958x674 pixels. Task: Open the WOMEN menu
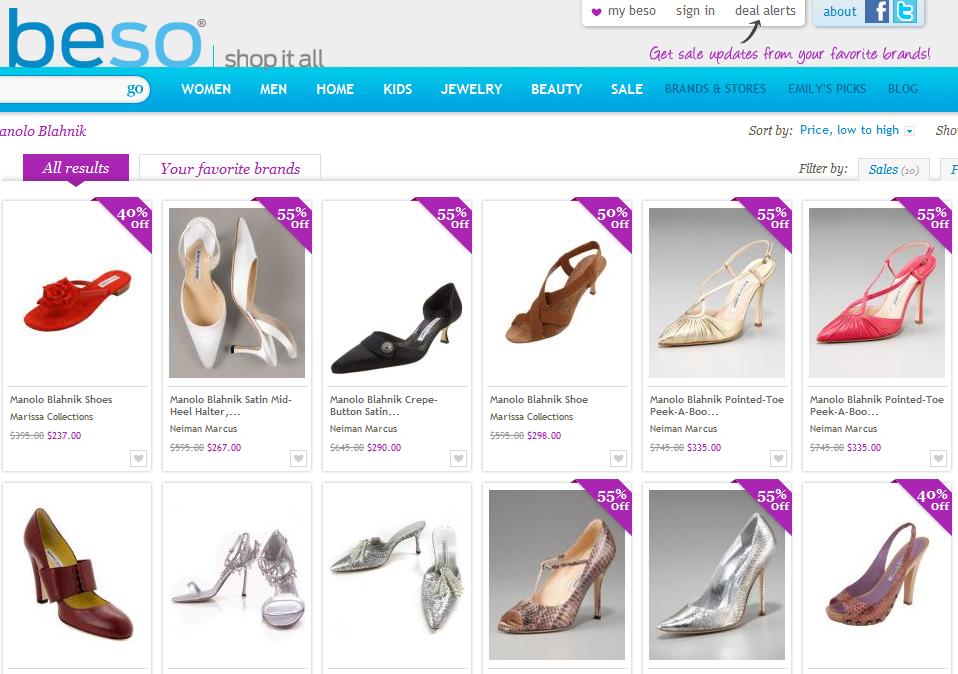206,89
